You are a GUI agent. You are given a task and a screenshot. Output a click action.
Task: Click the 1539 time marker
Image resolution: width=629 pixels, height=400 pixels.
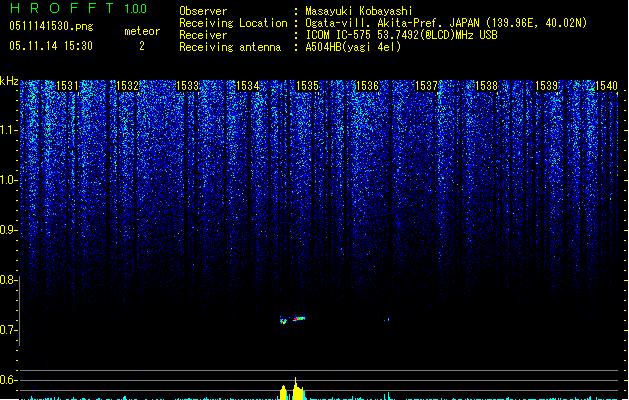[546, 86]
